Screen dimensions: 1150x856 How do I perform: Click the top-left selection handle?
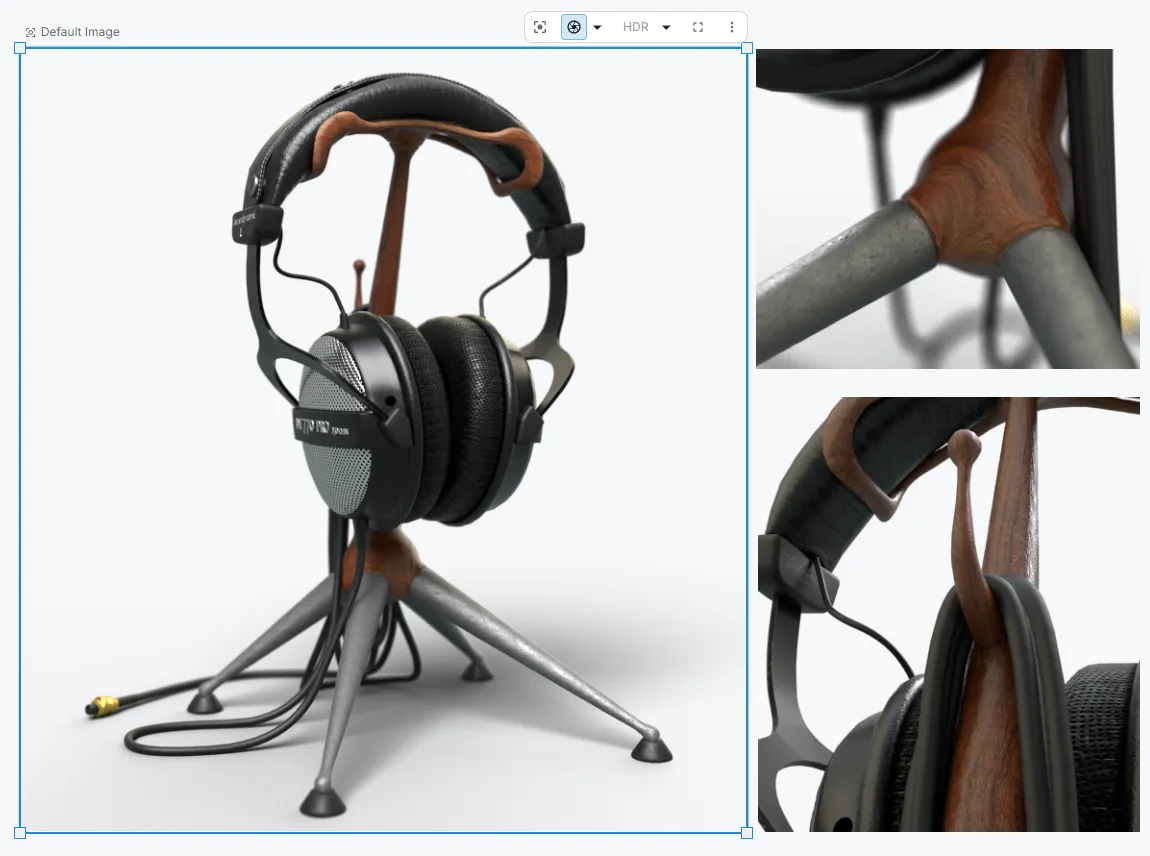point(20,47)
